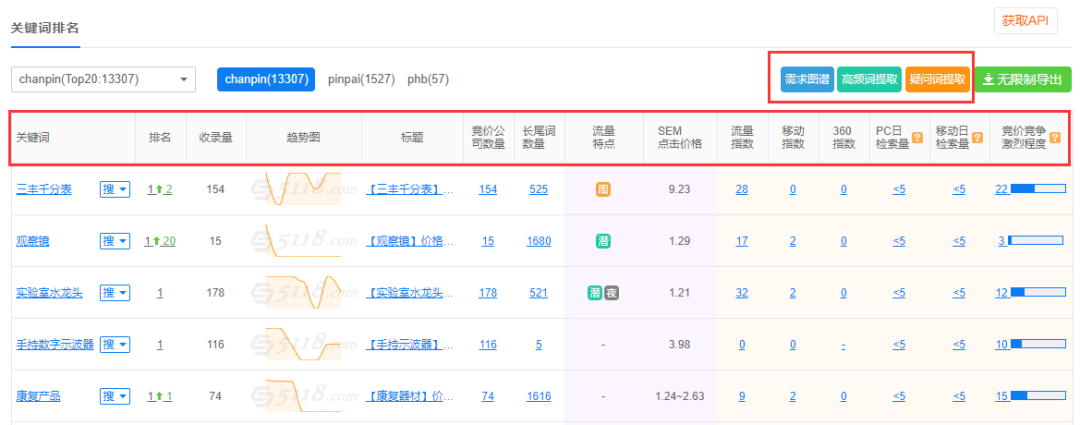
Task: Open the 获取API button
Action: click(x=1025, y=21)
